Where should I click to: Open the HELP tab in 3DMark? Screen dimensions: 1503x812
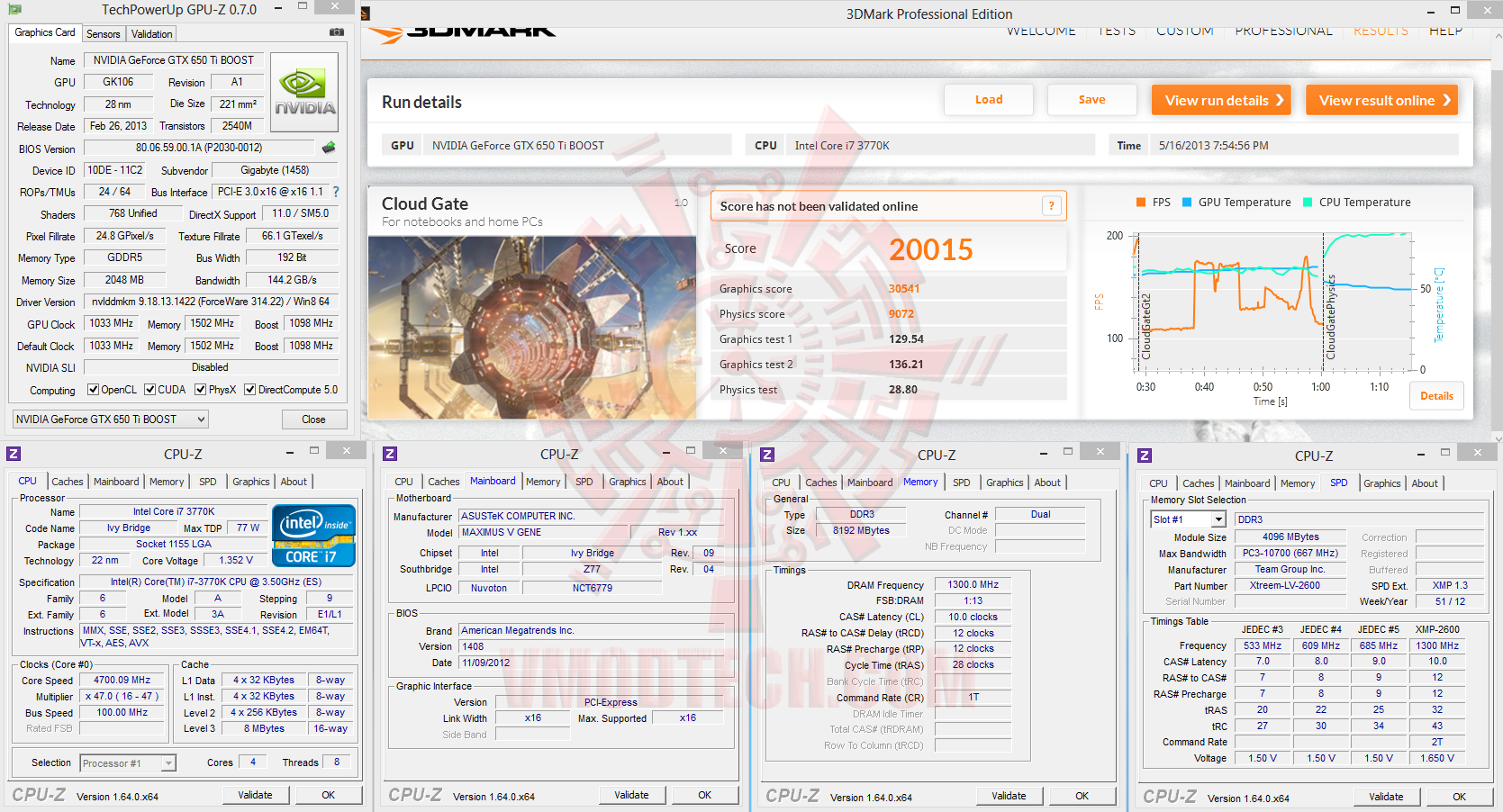click(1445, 31)
